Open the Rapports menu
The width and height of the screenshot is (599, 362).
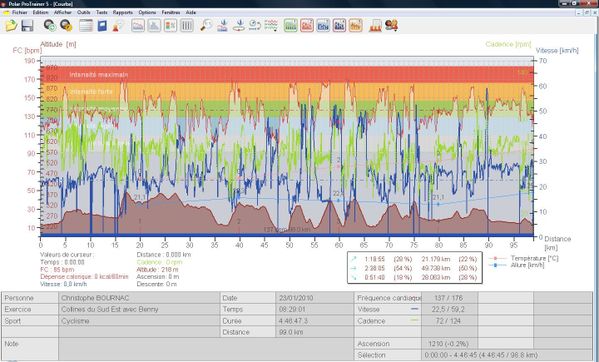123,12
